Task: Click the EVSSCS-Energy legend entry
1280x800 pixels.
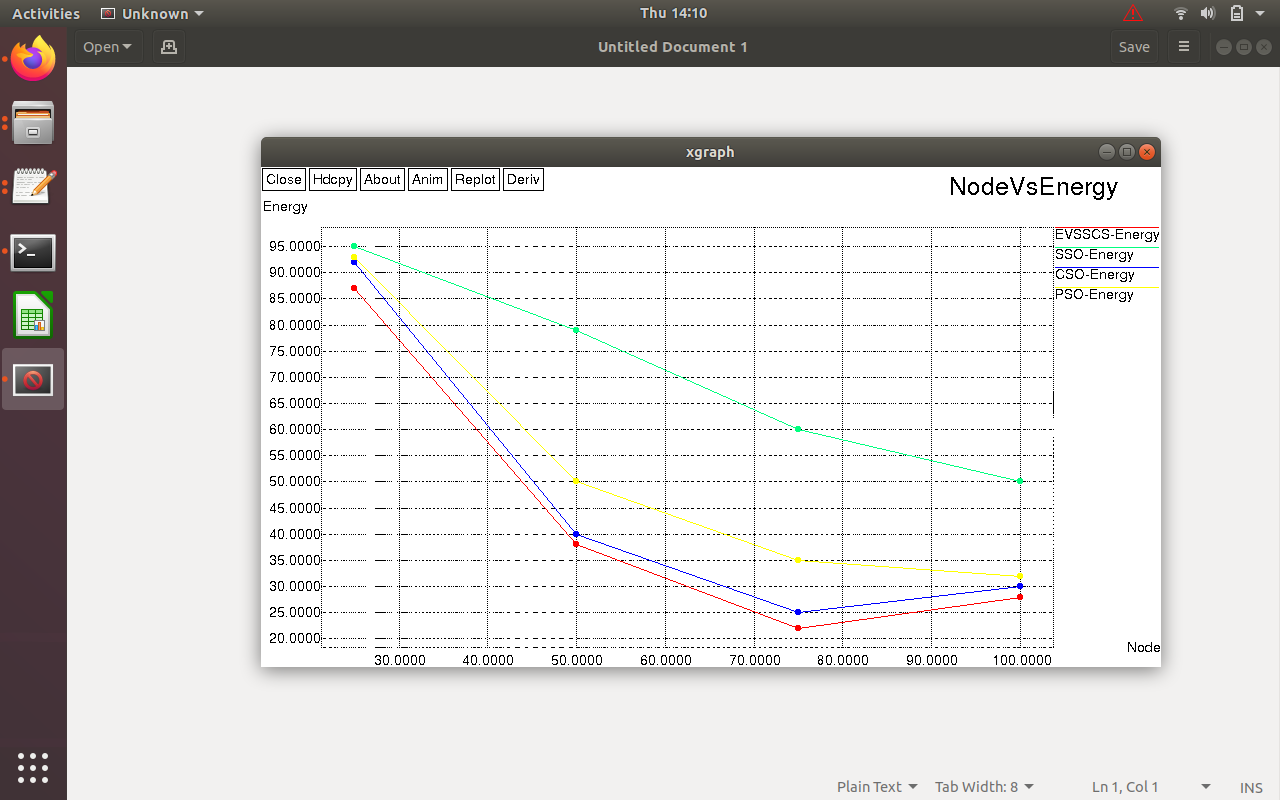Action: click(x=1107, y=235)
